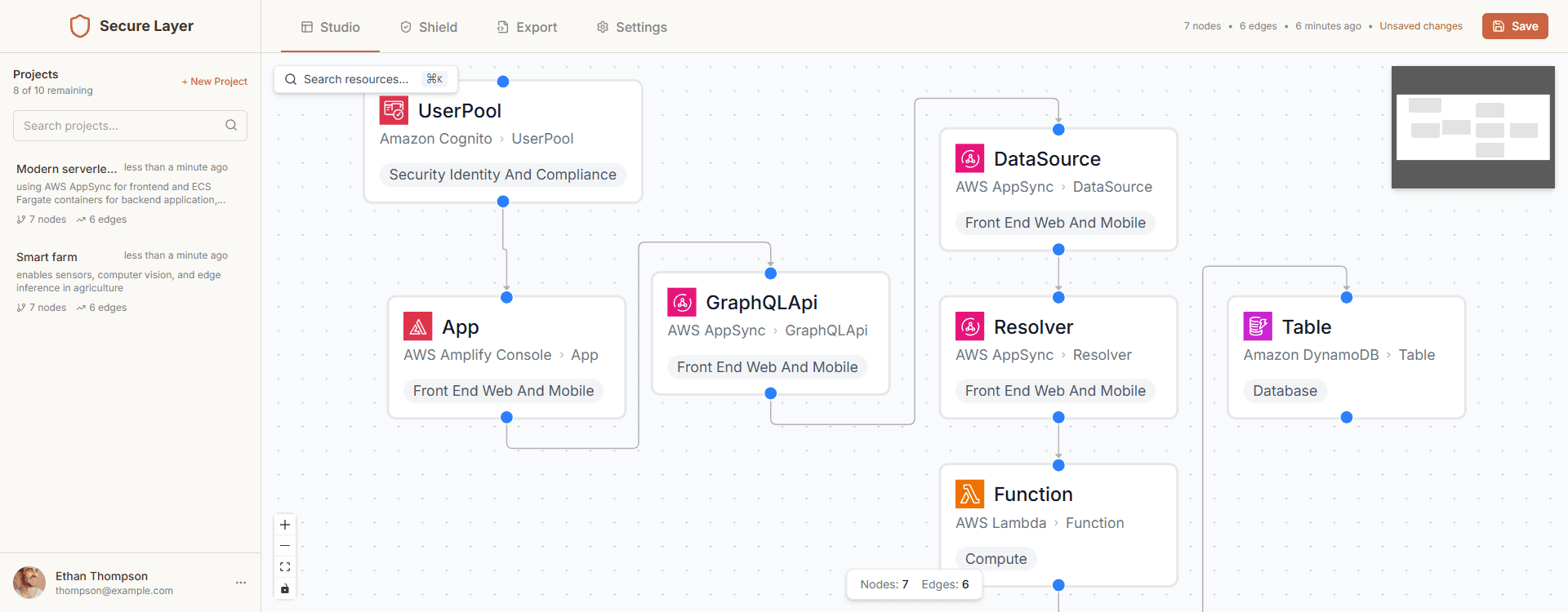Open the Studio tab

(x=330, y=27)
